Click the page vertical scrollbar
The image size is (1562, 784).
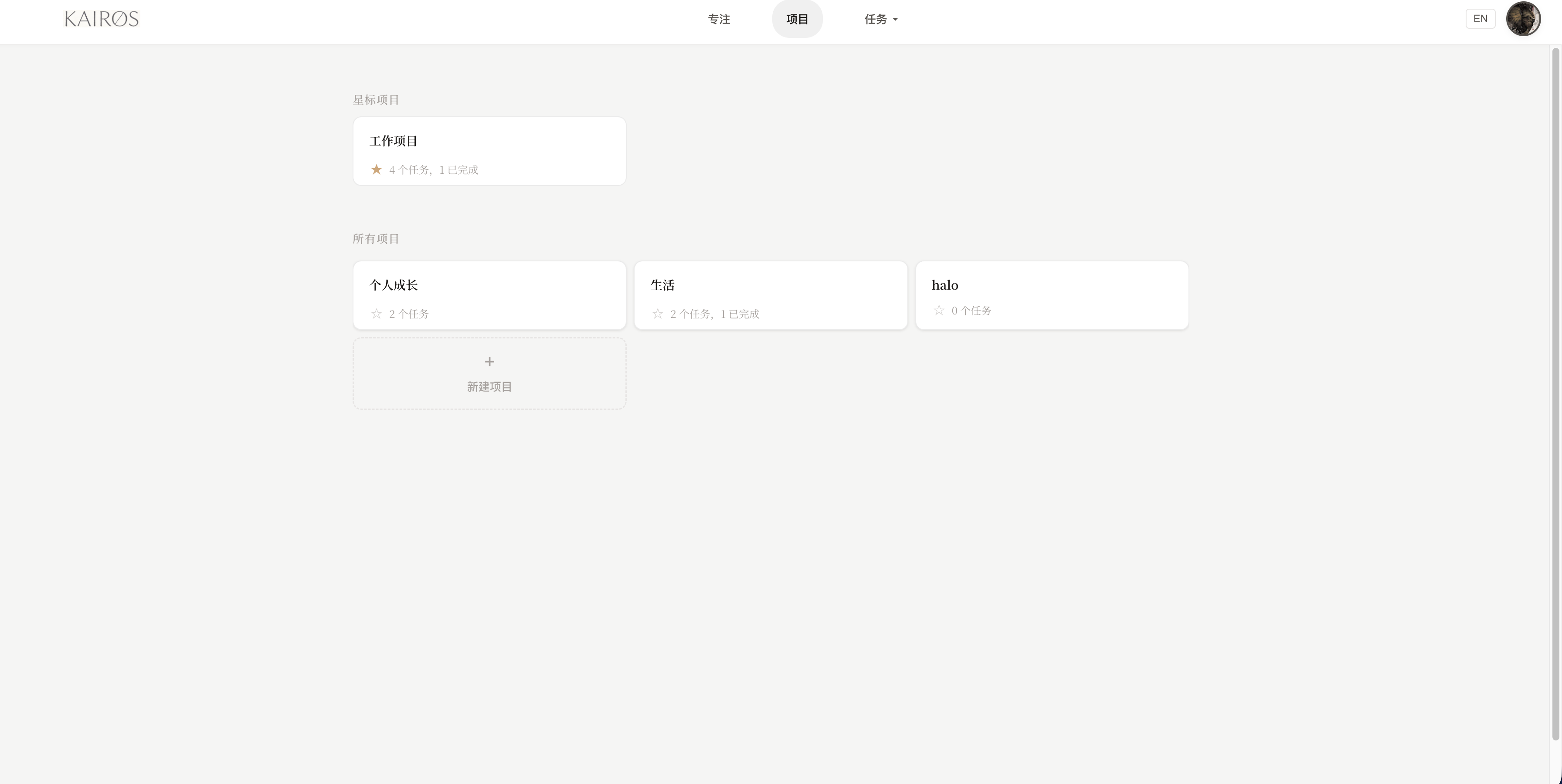(1555, 394)
